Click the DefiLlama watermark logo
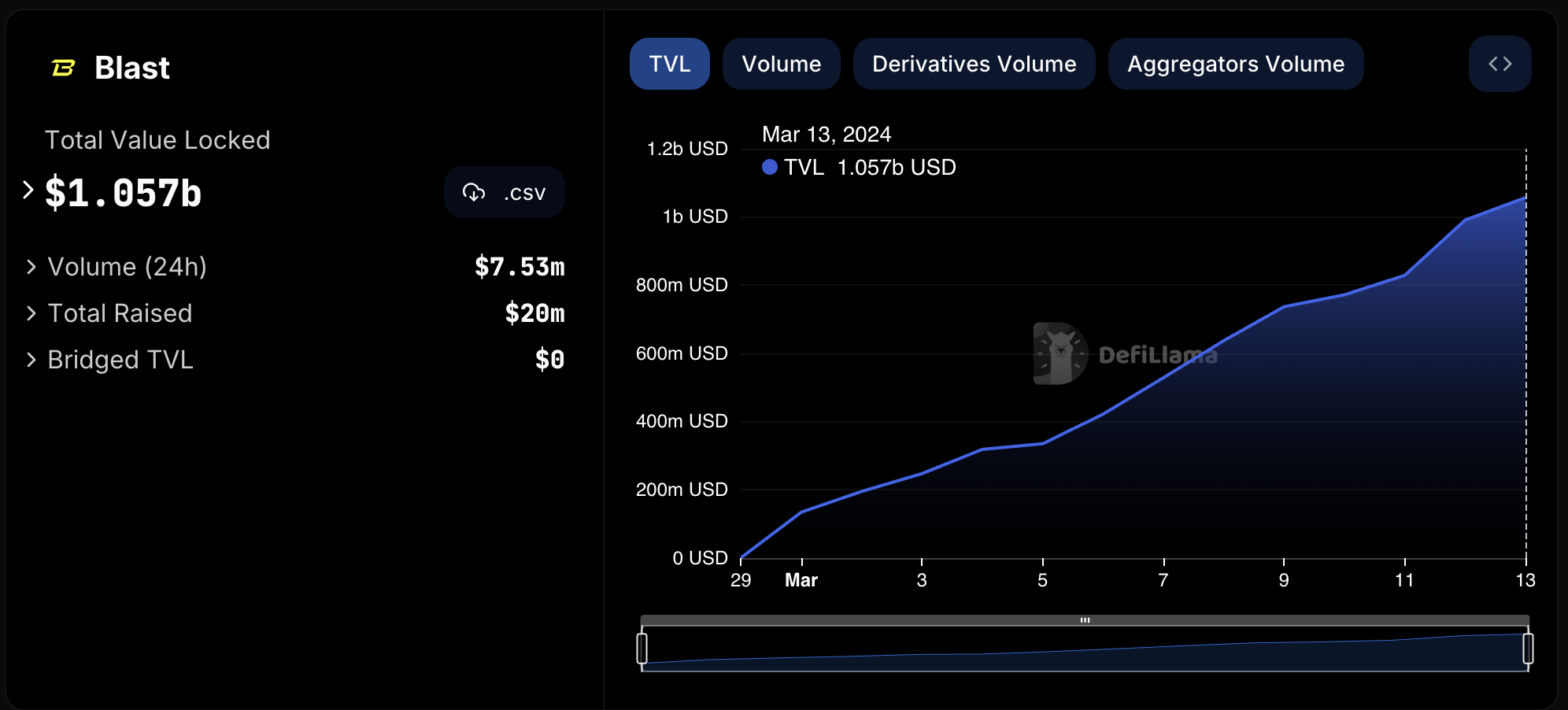 pyautogui.click(x=1060, y=354)
